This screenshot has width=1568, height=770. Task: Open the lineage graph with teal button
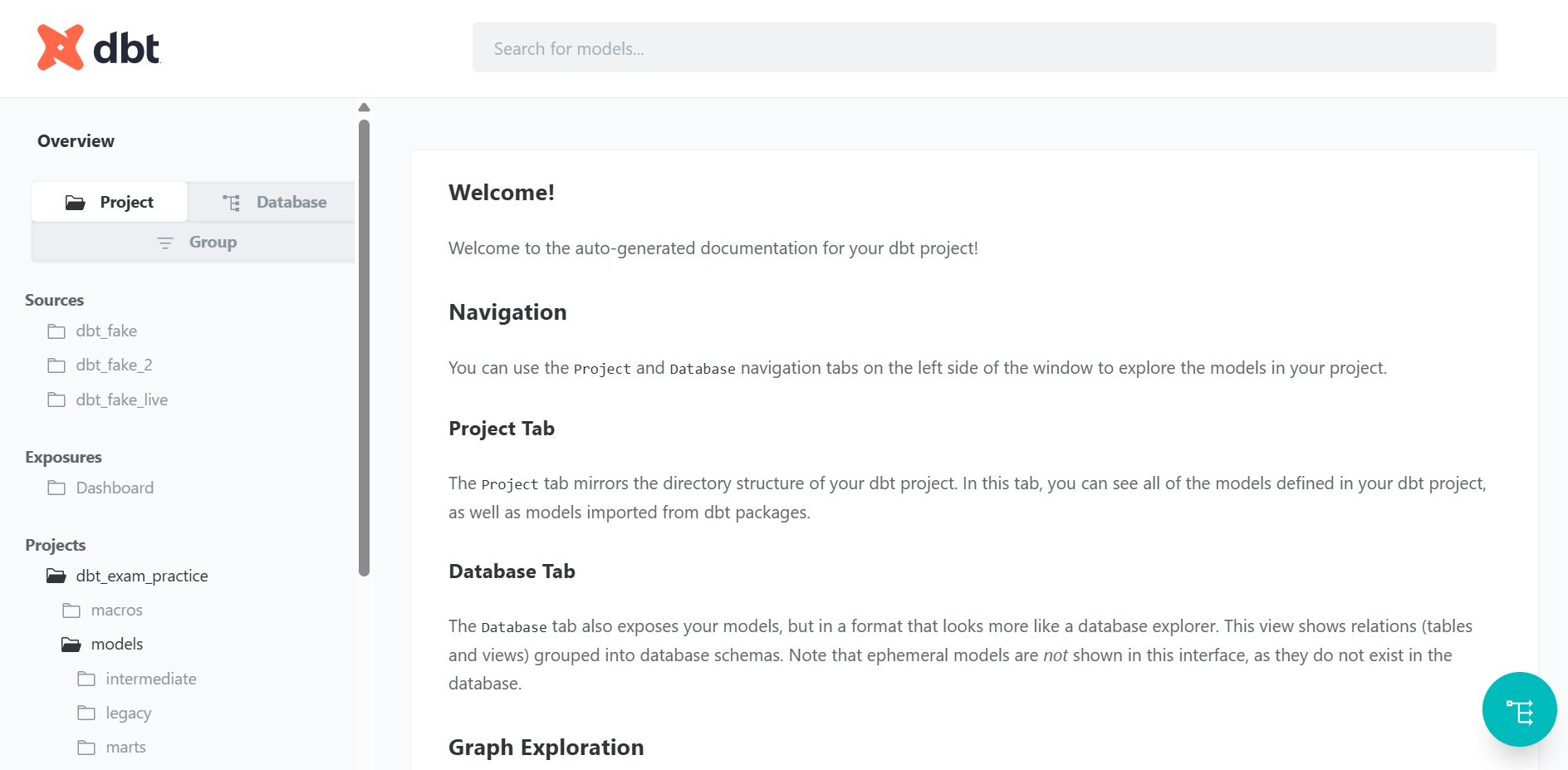point(1519,709)
